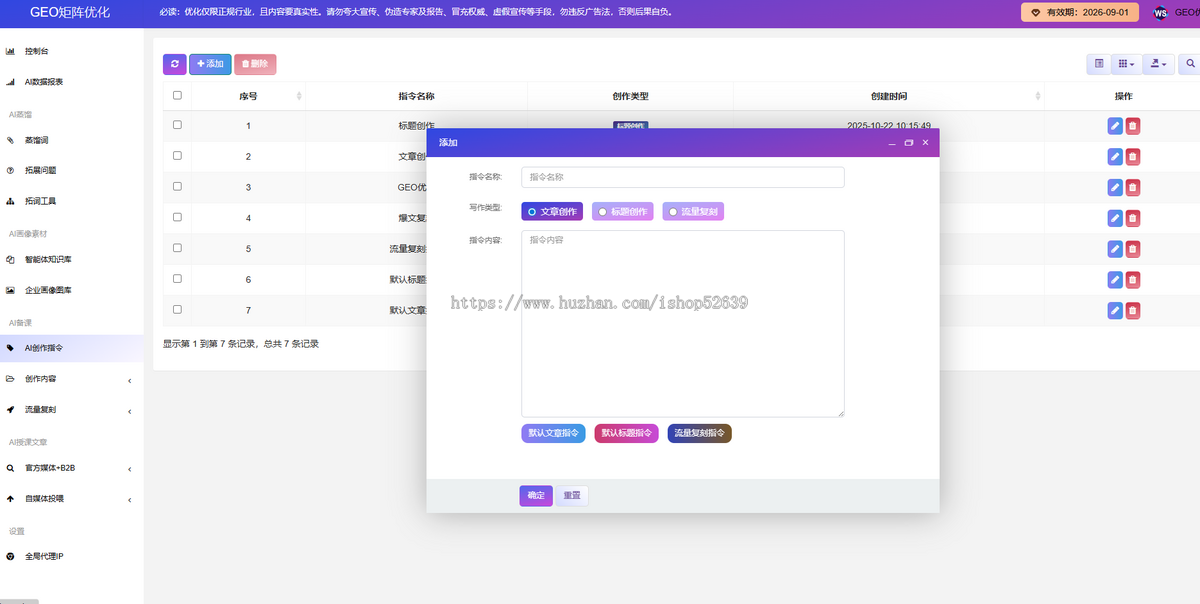Click the 确定 confirm button in dialog
Screen dimensions: 1200x604
pyautogui.click(x=536, y=496)
